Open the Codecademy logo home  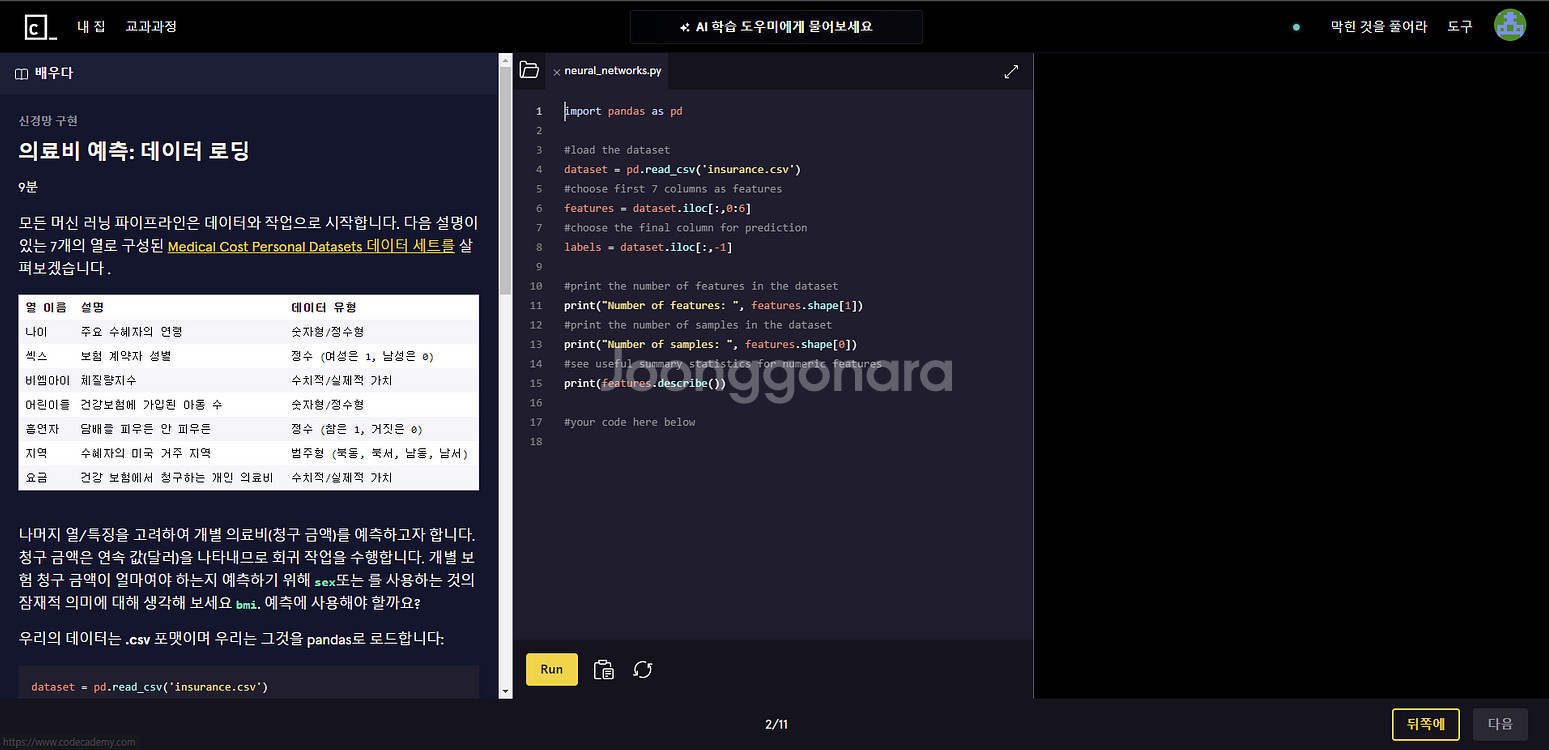(x=40, y=27)
